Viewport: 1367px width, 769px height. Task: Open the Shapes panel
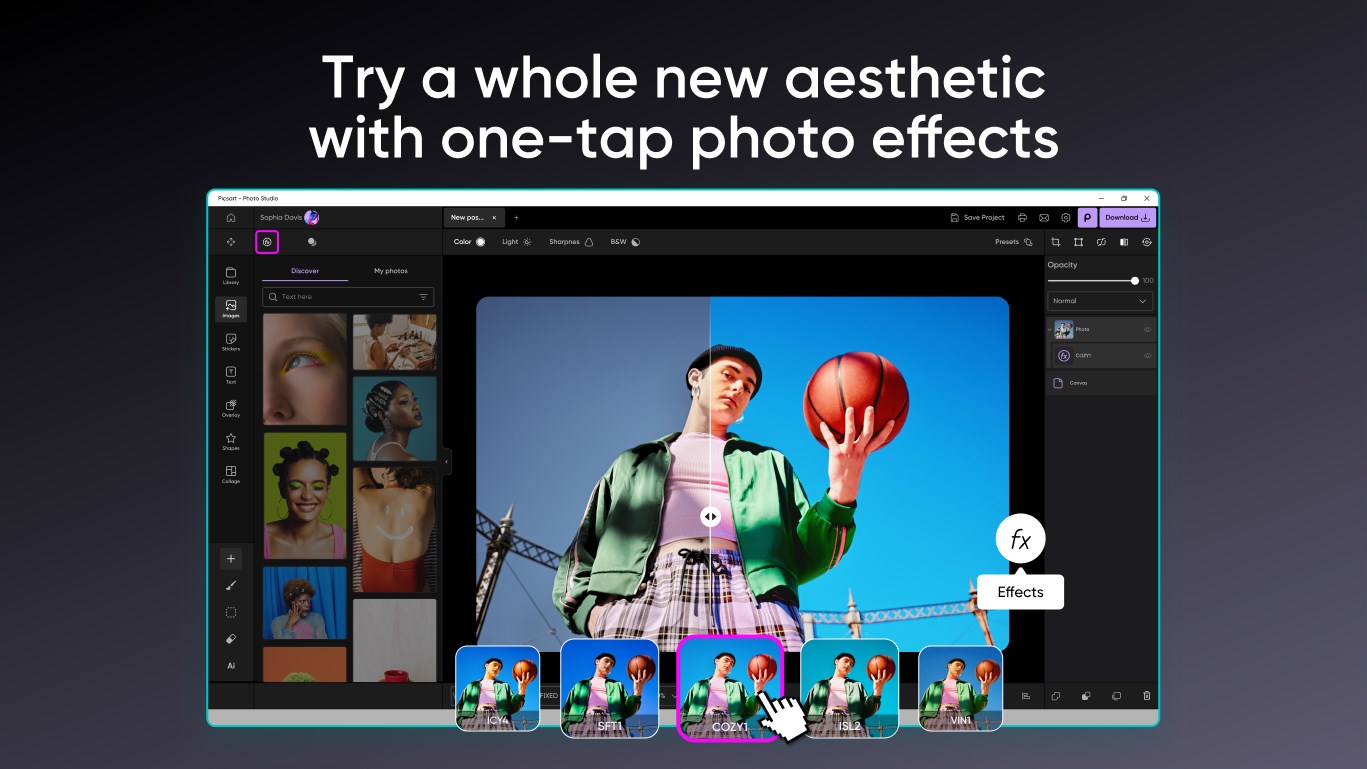pyautogui.click(x=231, y=441)
